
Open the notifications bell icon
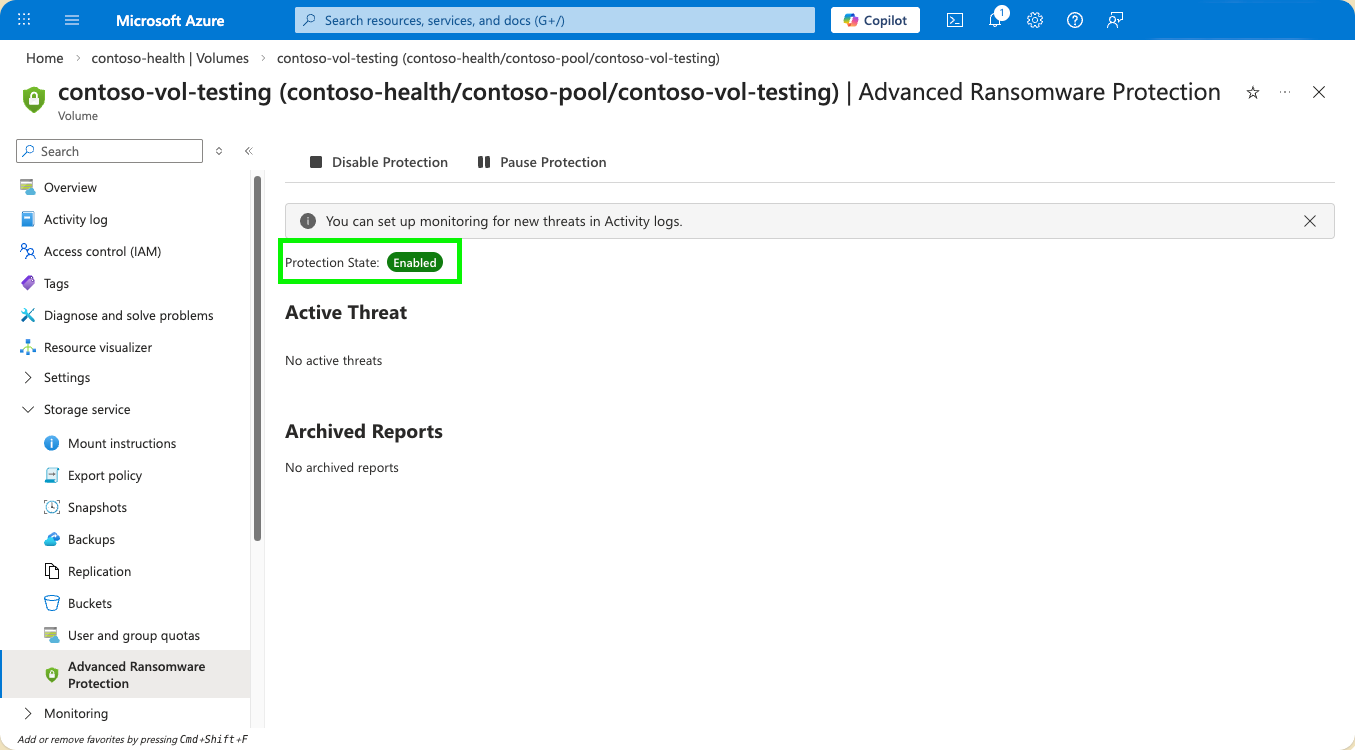coord(996,20)
